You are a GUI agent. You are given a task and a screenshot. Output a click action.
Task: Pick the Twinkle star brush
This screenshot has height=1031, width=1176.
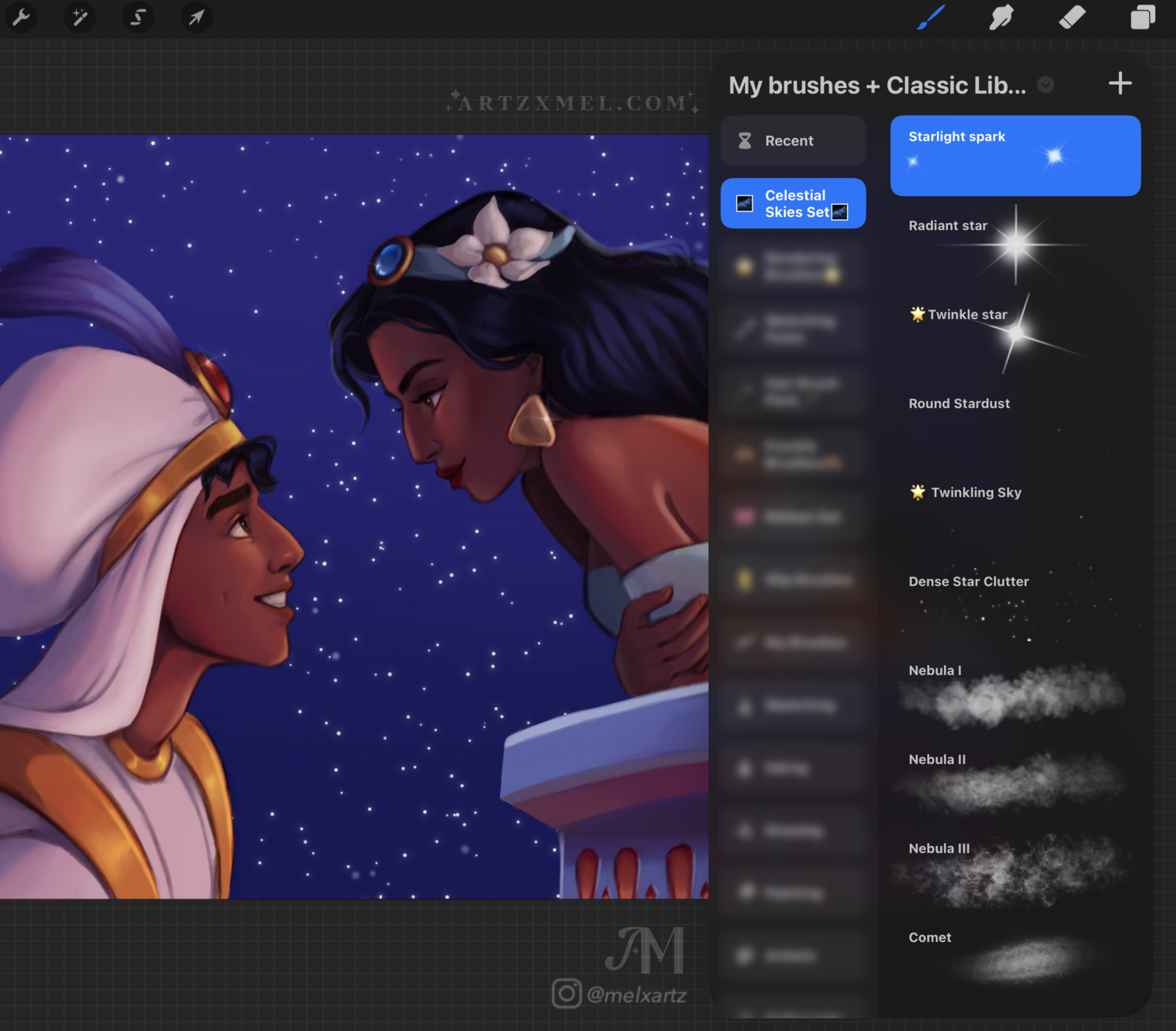point(1015,333)
